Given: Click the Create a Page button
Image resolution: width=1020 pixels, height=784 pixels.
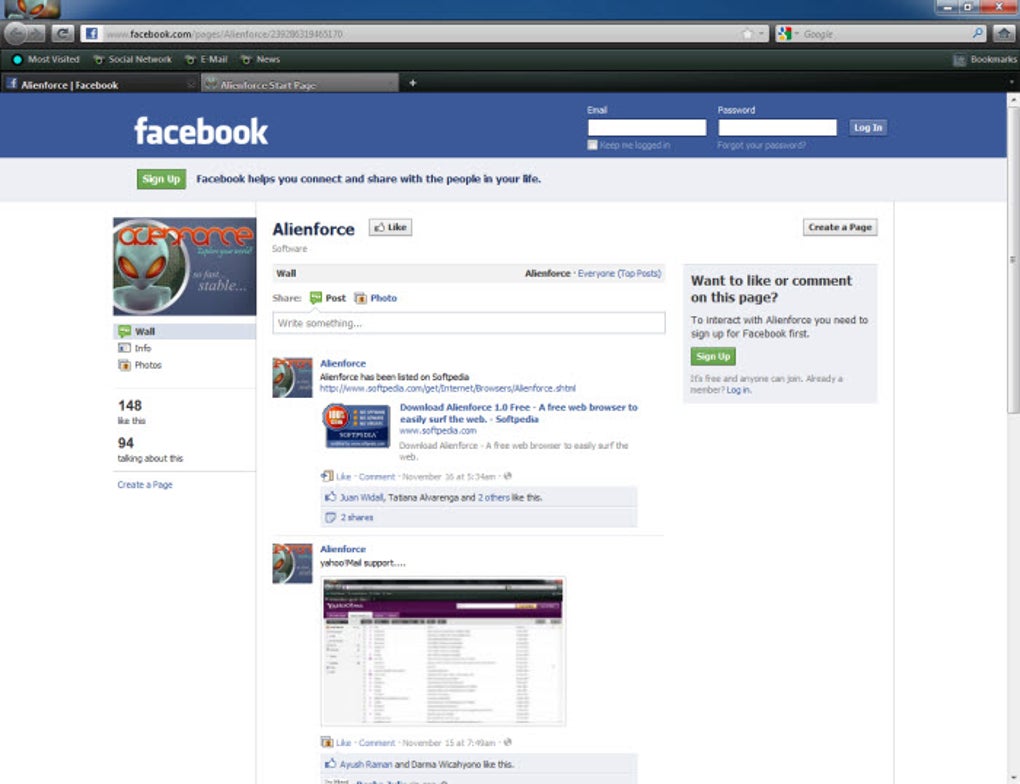Looking at the screenshot, I should point(840,227).
